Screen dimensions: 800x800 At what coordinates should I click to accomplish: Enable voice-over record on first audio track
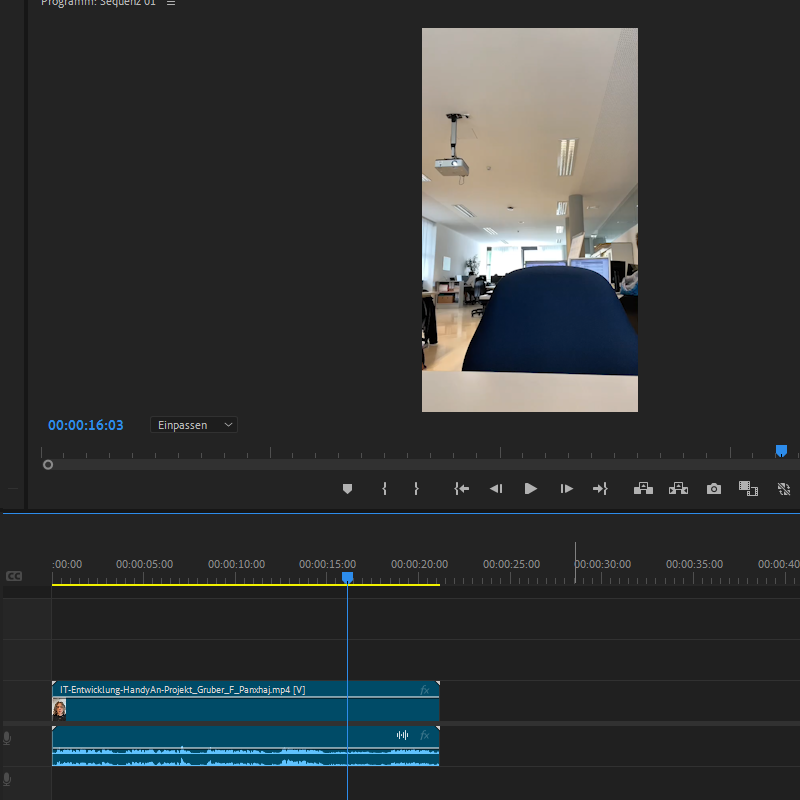coord(7,738)
